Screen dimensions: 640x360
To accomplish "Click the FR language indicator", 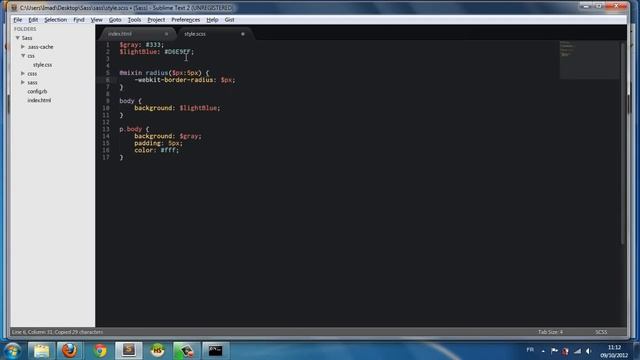I will tap(530, 350).
